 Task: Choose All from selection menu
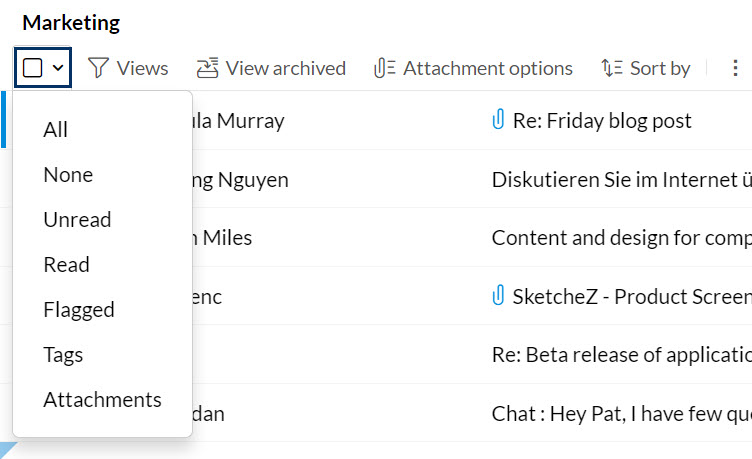click(x=56, y=130)
